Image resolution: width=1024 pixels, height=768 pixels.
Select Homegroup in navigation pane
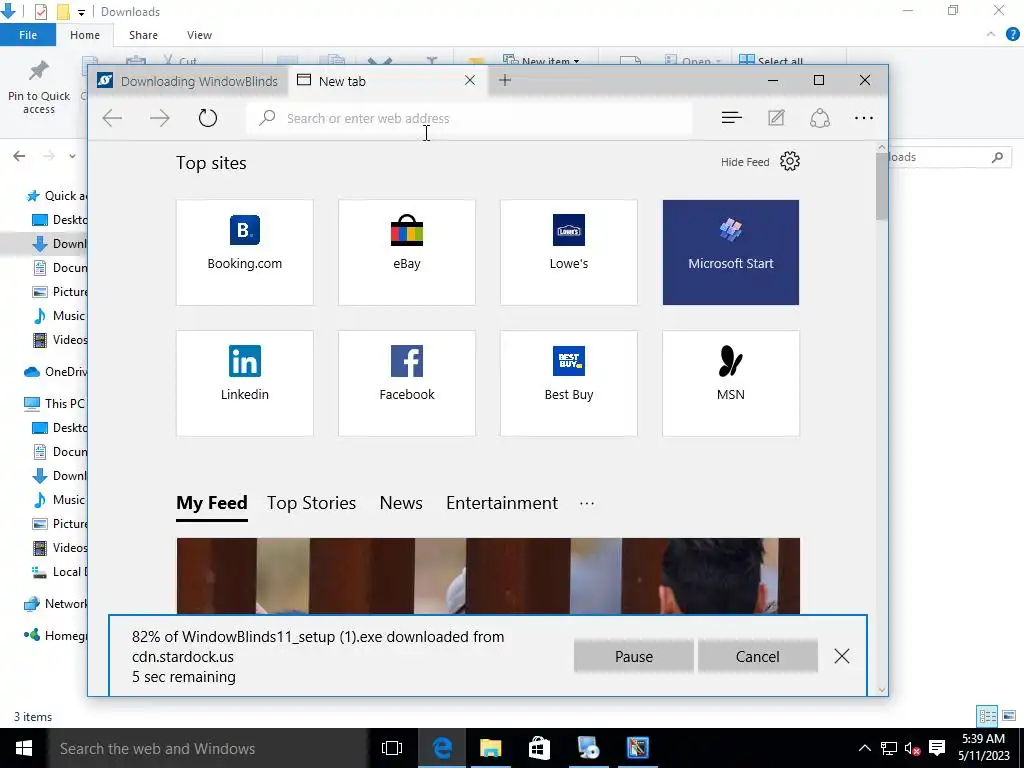point(56,635)
